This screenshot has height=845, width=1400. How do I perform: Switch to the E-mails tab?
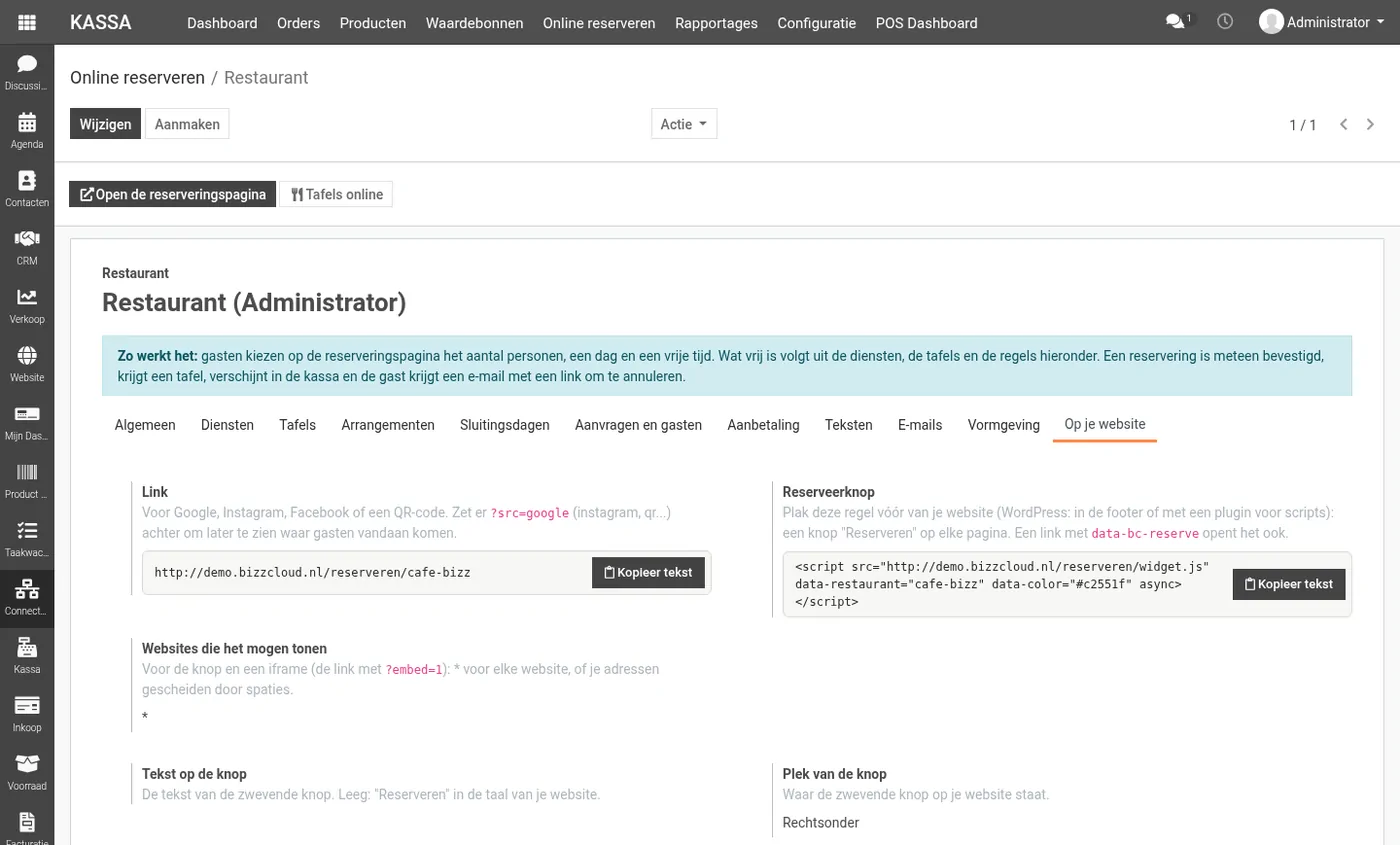click(x=920, y=425)
